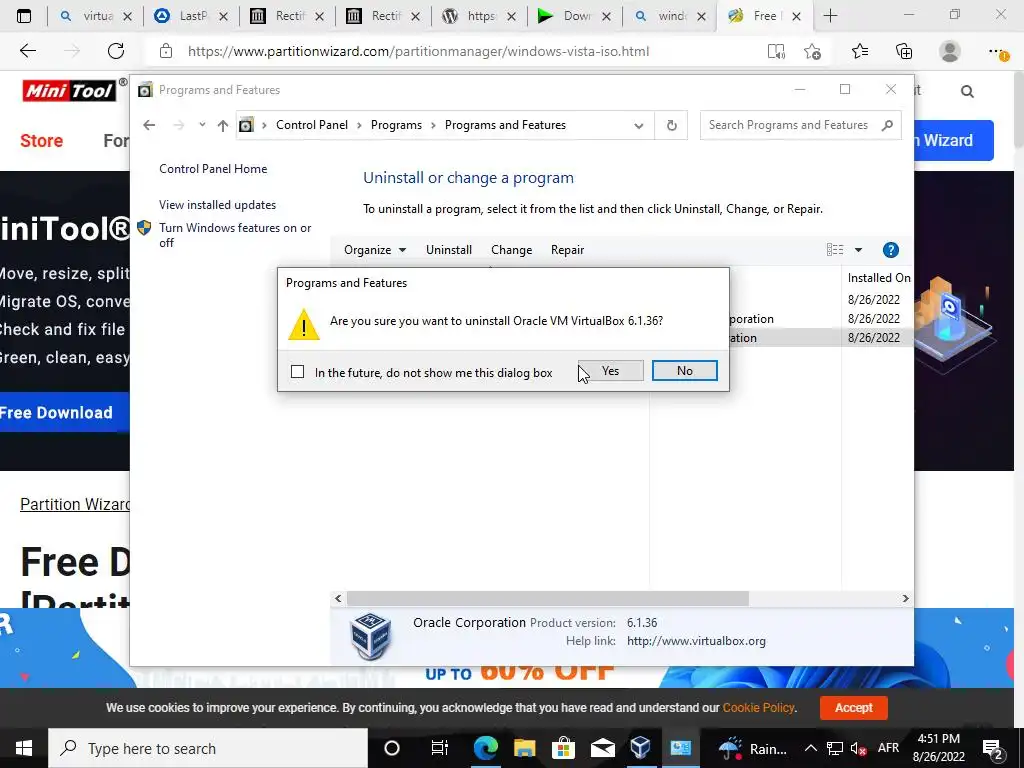The image size is (1024, 768).
Task: Open Task View on the taskbar
Action: tap(440, 748)
